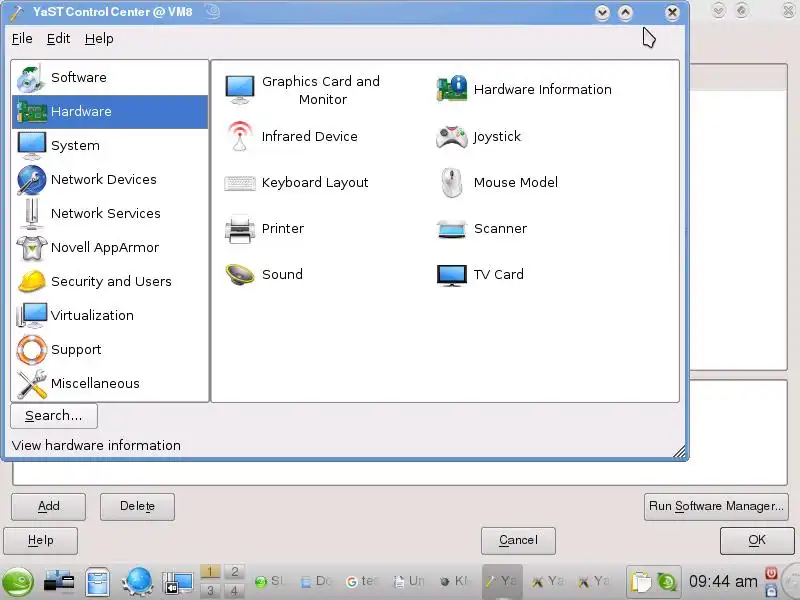Launch Scanner module icon
Viewport: 800px width, 600px height.
452,229
